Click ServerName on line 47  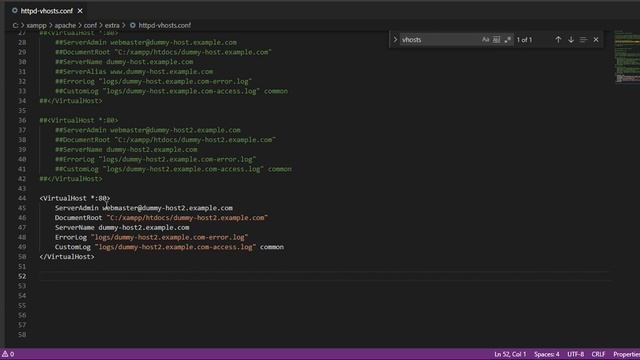click(x=75, y=228)
